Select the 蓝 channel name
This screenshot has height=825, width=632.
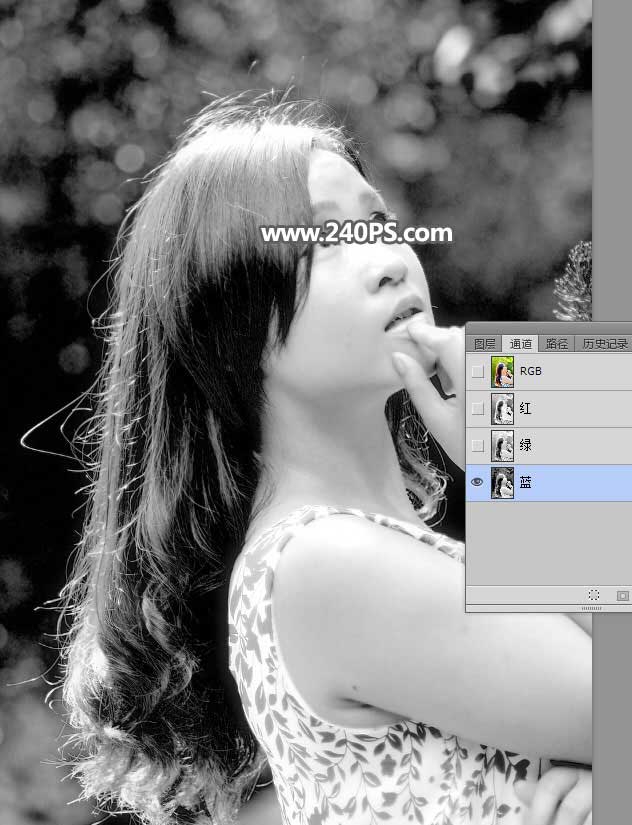pyautogui.click(x=525, y=482)
